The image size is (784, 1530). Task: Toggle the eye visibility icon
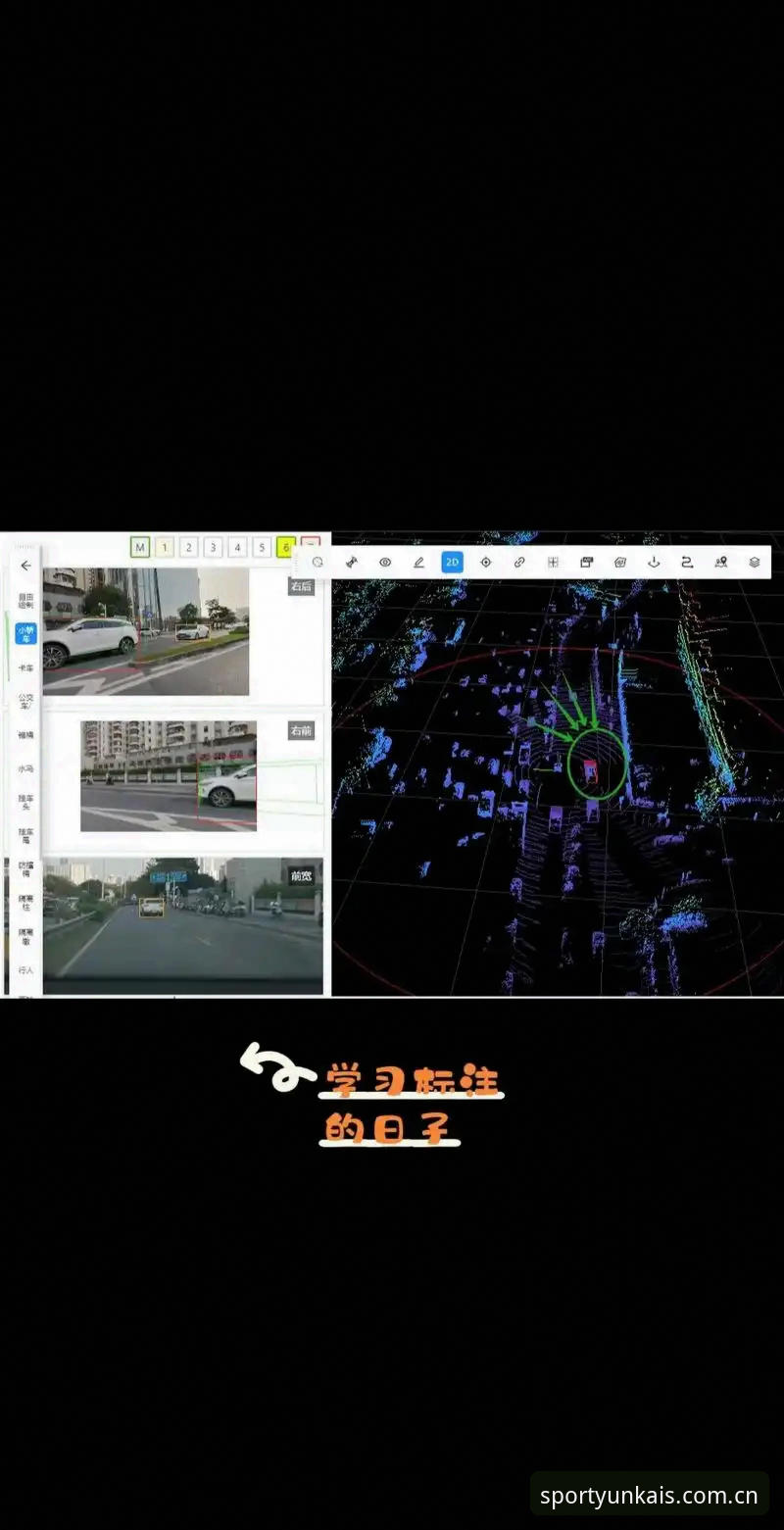tap(385, 563)
